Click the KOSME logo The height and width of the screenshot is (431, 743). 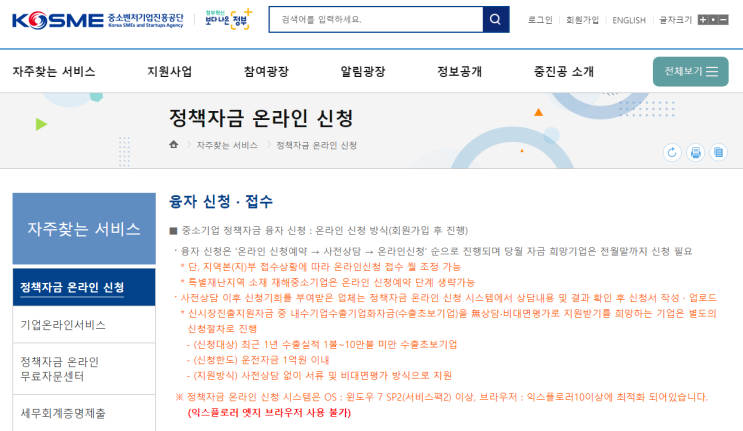(98, 20)
